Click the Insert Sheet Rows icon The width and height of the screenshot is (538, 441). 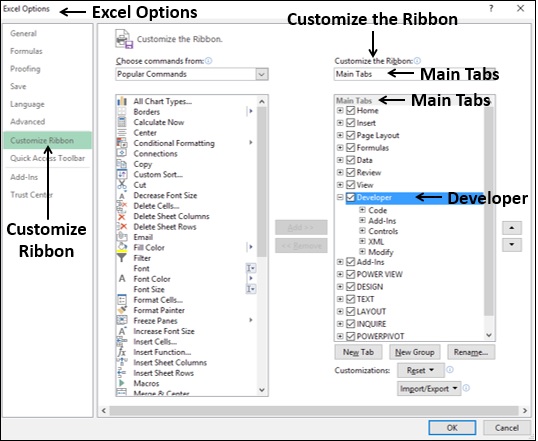[122, 373]
